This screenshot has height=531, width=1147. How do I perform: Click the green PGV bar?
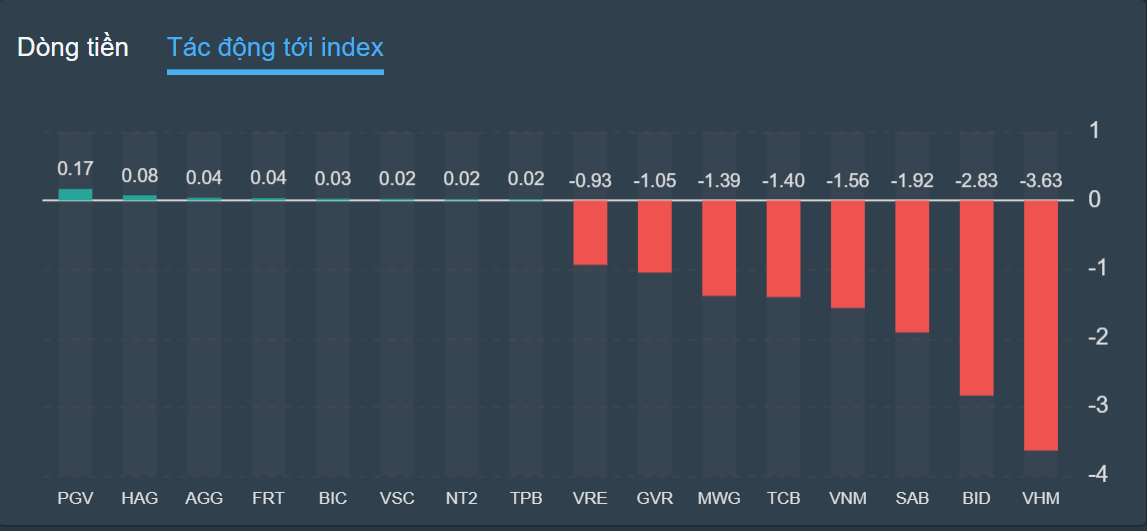(75, 194)
